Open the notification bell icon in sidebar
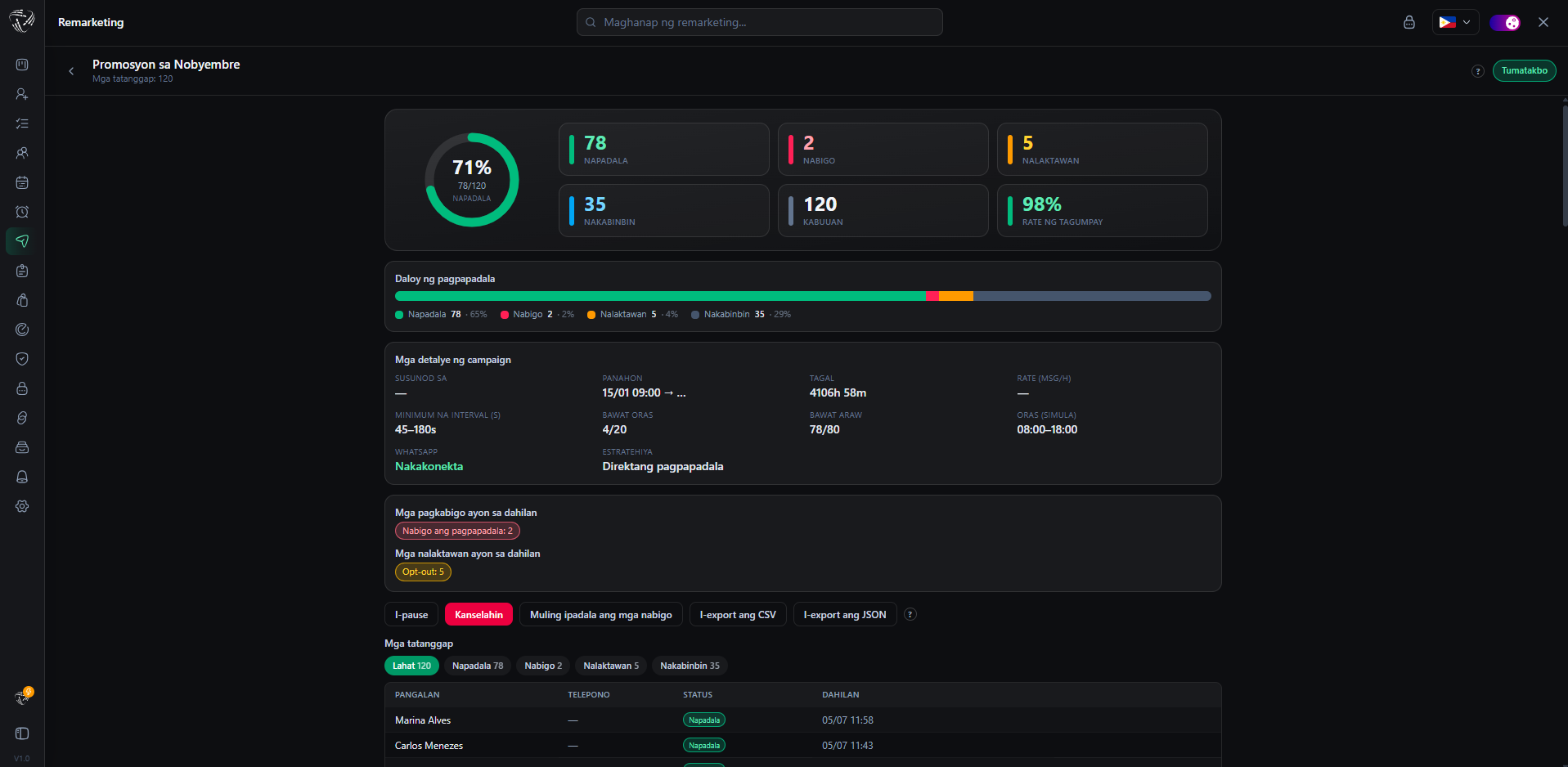 click(22, 477)
